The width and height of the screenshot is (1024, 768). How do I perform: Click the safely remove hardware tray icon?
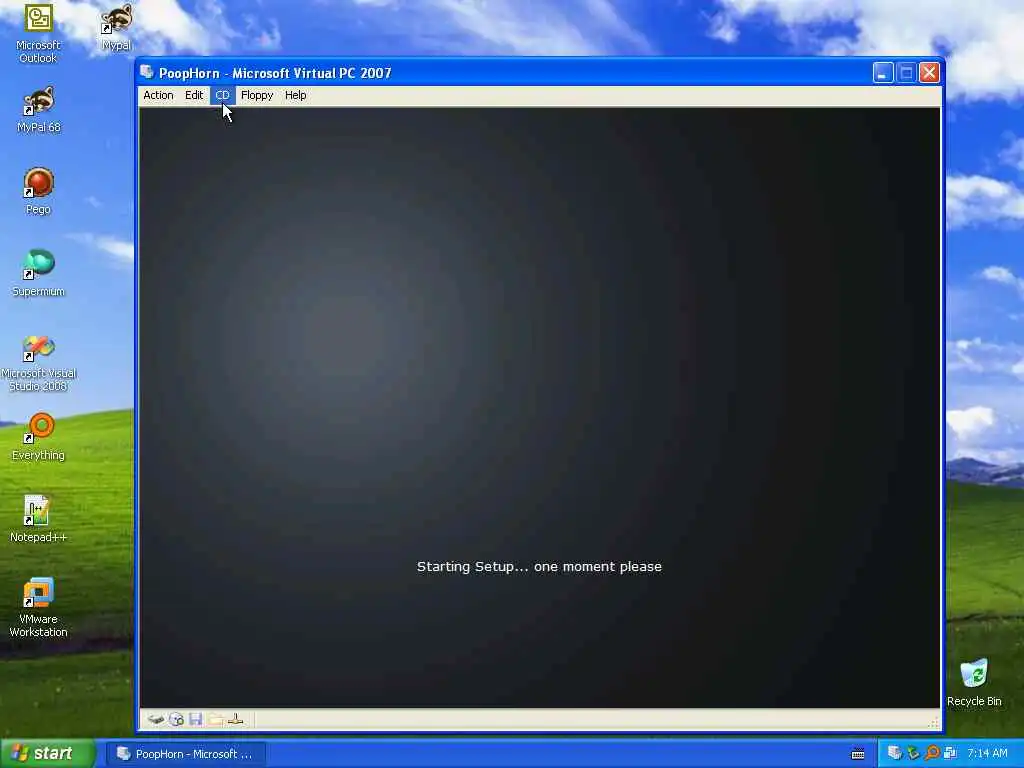point(913,754)
